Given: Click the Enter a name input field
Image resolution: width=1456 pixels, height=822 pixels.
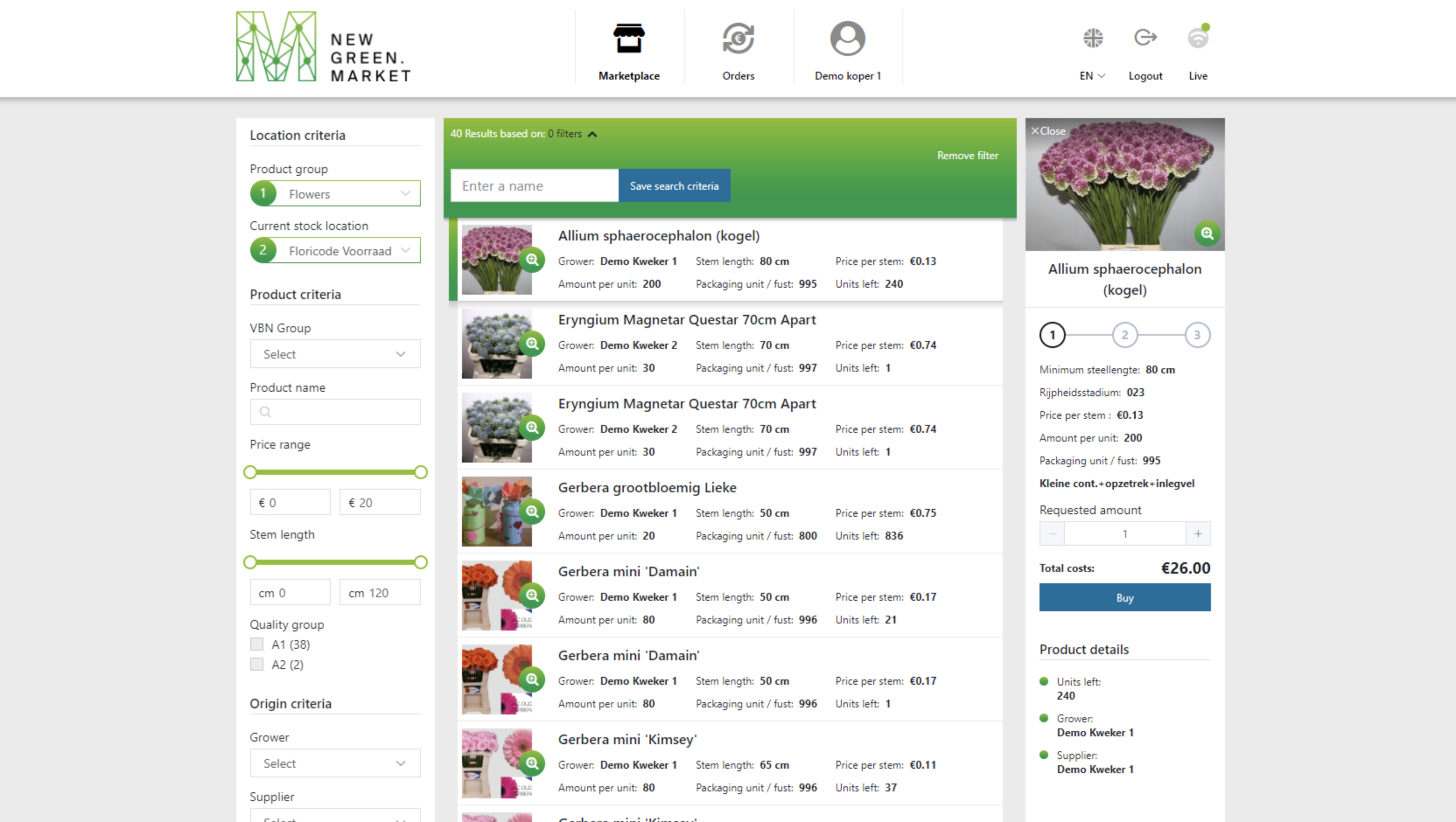Looking at the screenshot, I should (x=534, y=186).
